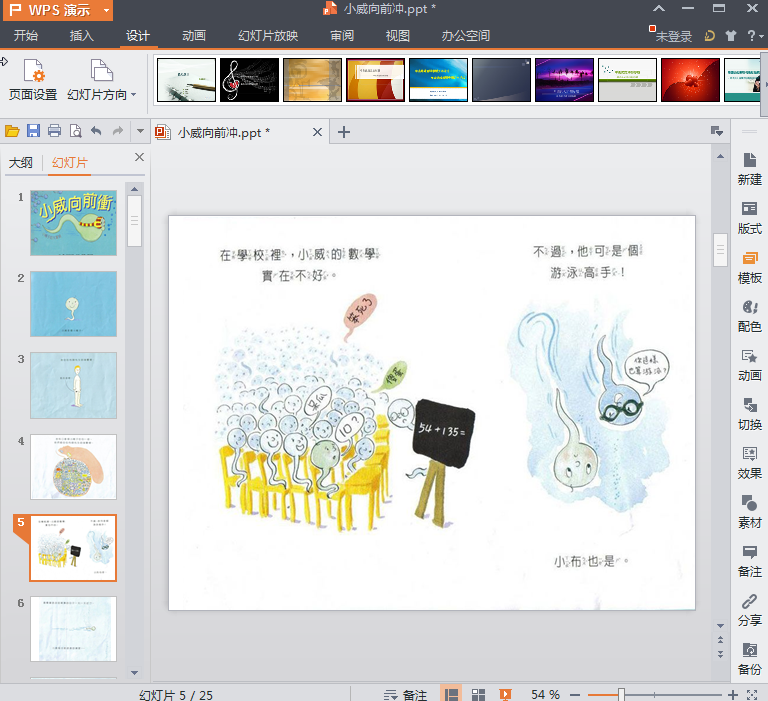Switch to the 幻灯片放映 ribbon tab
Screen dimensions: 768x701
(x=268, y=35)
